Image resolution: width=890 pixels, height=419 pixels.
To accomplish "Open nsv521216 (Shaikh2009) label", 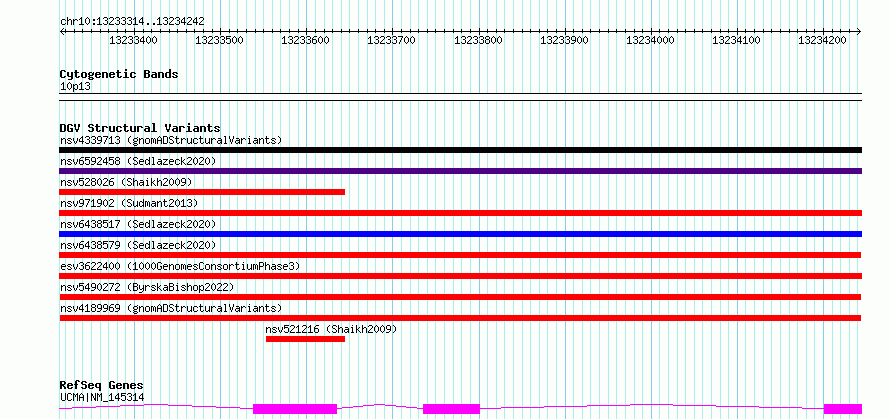I will tap(331, 329).
